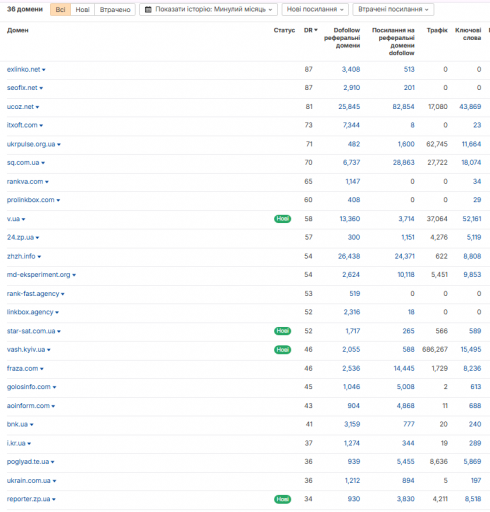Expand the ucoz.net domain arrow
This screenshot has height=512, width=490.
coord(37,107)
